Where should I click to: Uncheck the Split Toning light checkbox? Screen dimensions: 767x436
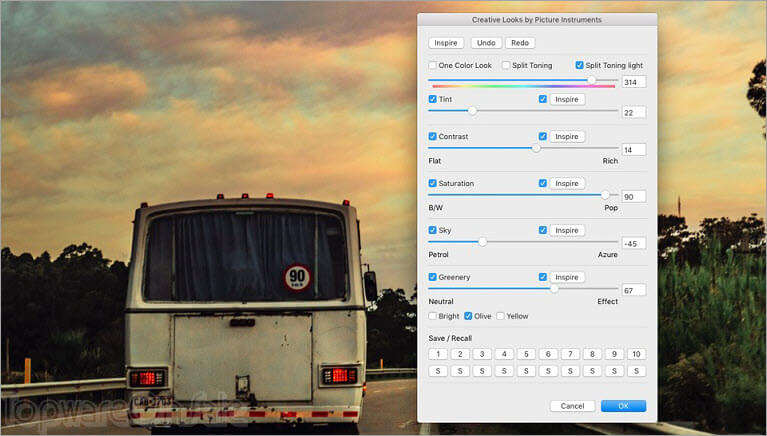click(x=579, y=65)
